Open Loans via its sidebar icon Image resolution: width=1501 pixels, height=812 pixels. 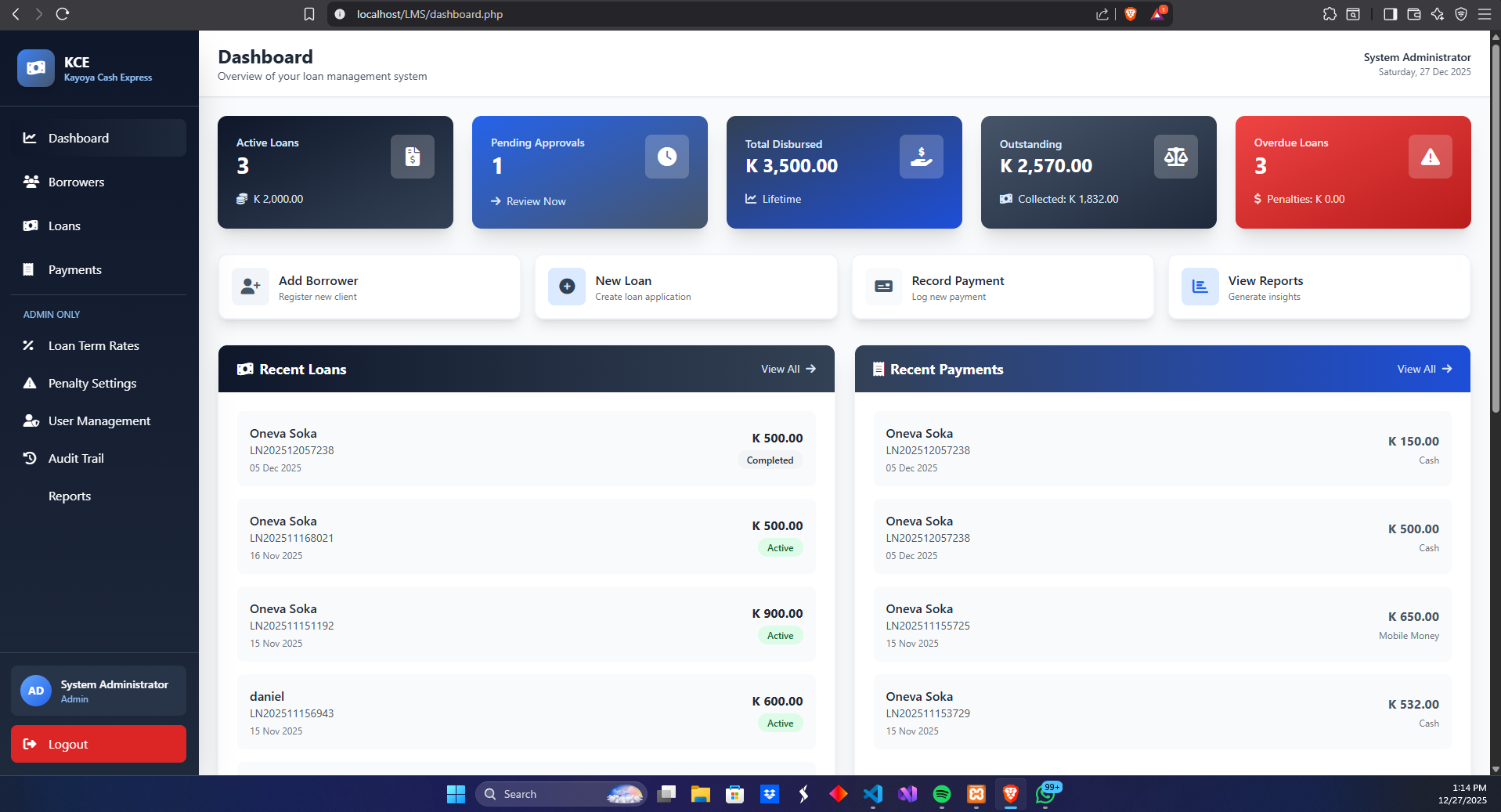(31, 226)
